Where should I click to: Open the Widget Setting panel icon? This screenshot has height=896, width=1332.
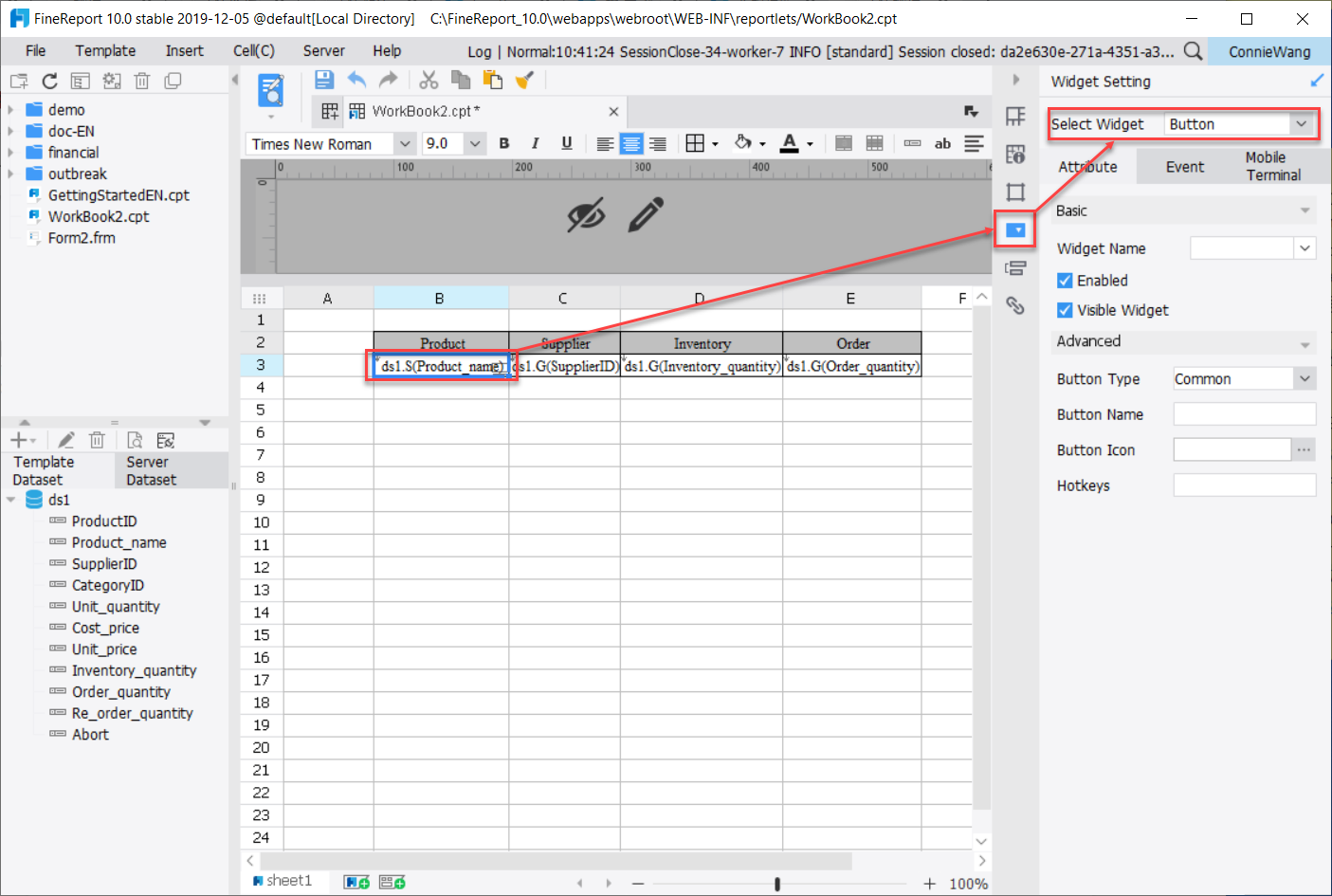[1015, 229]
